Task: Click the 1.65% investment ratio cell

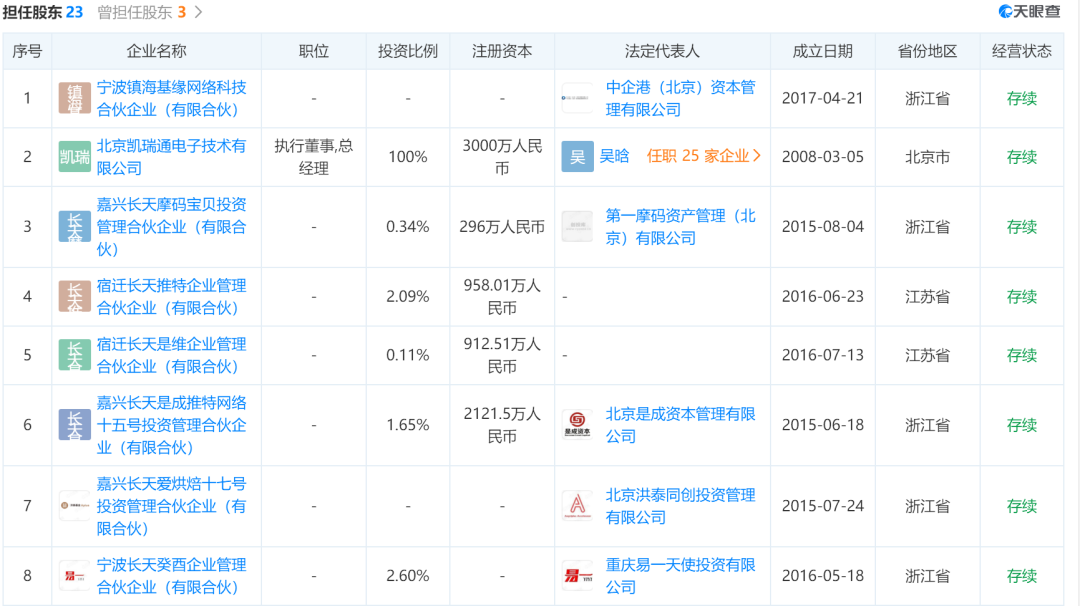Action: [408, 425]
